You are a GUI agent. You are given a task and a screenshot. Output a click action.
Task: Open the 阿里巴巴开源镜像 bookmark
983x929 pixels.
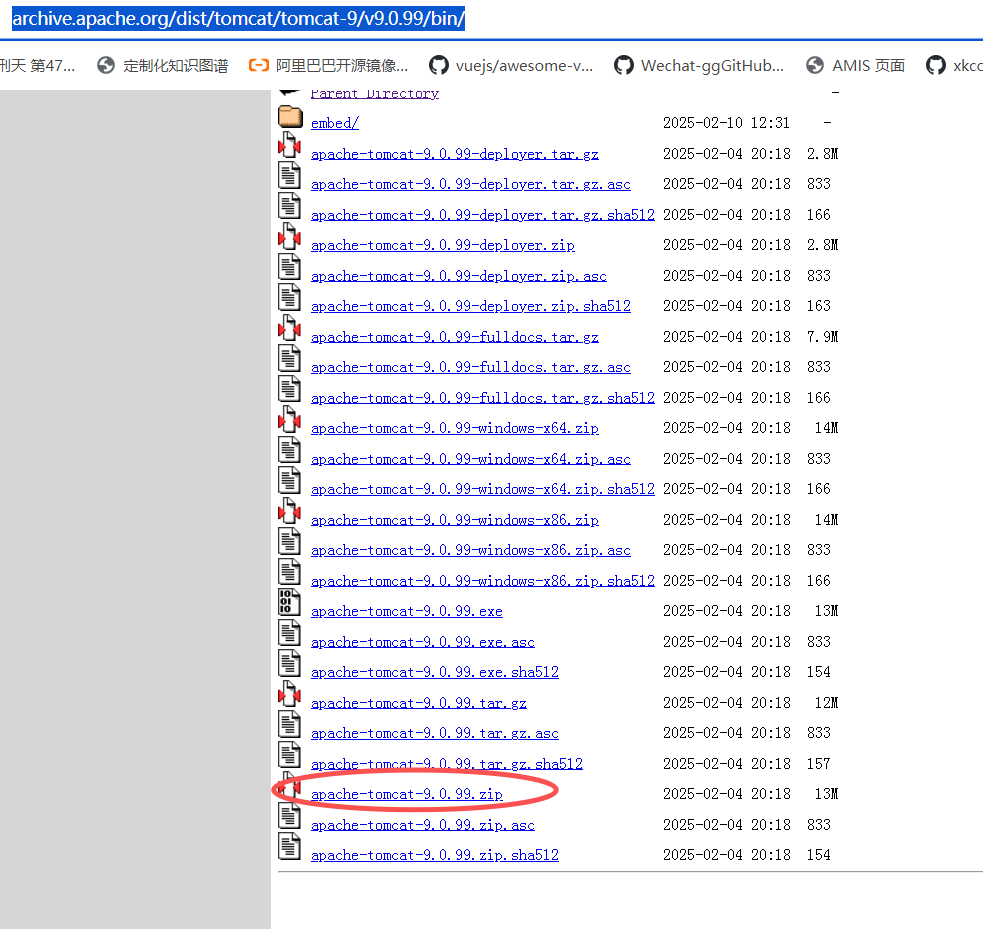[329, 65]
